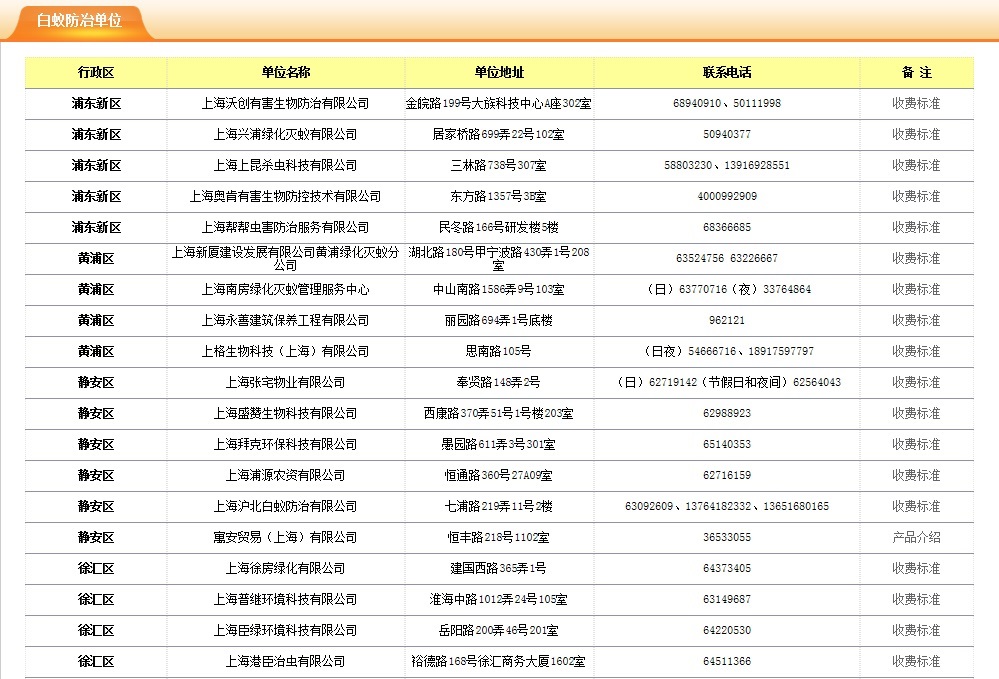The image size is (999, 679).
Task: View 收费标准 for 上海港臣治虫有限公司
Action: pyautogui.click(x=916, y=661)
